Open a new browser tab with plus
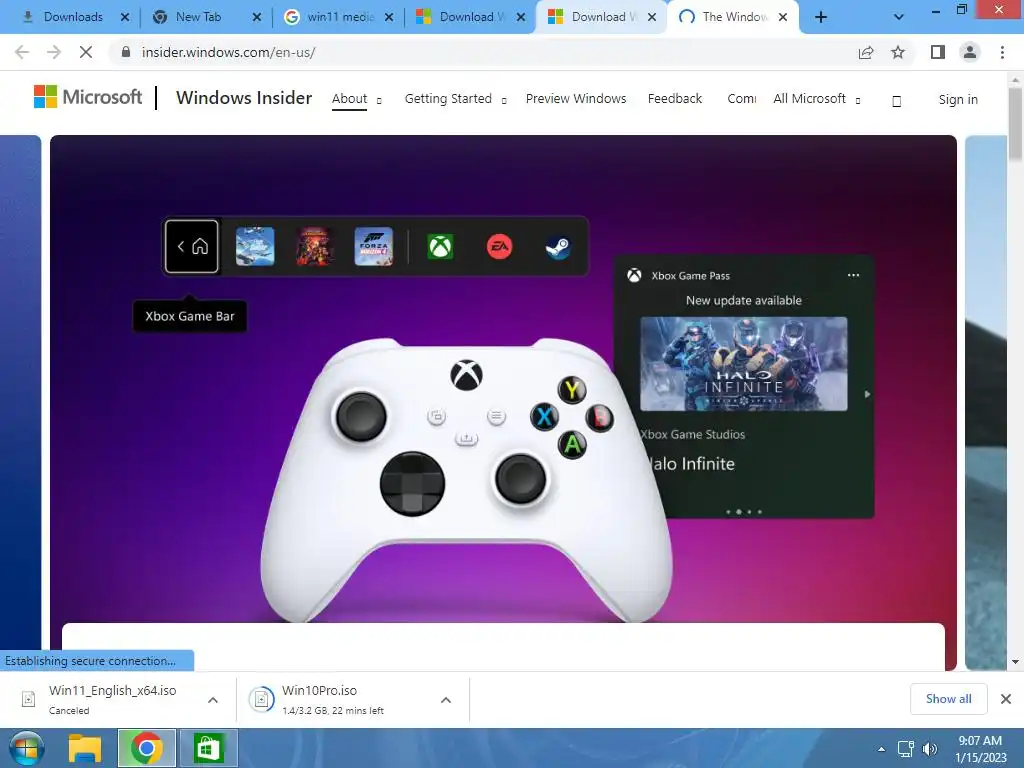The height and width of the screenshot is (768, 1024). point(821,17)
